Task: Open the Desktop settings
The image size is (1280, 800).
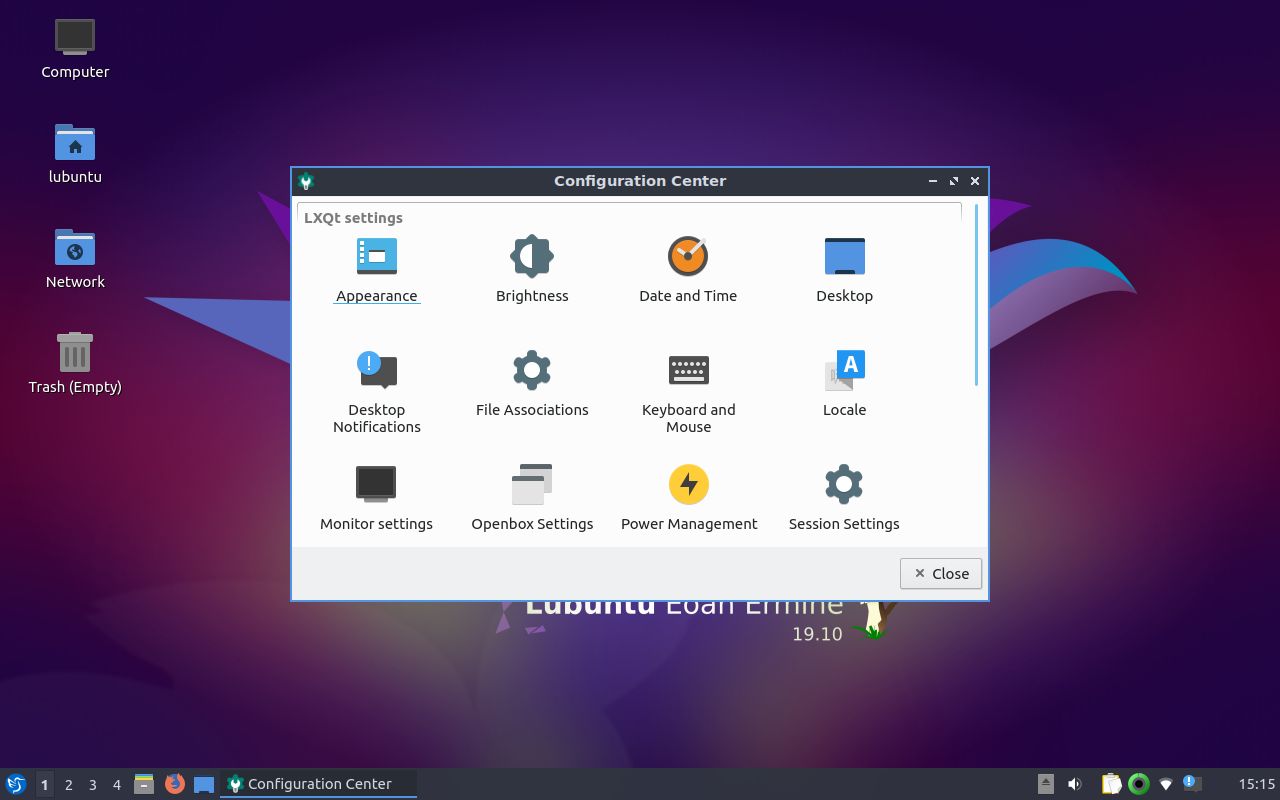Action: pyautogui.click(x=844, y=266)
